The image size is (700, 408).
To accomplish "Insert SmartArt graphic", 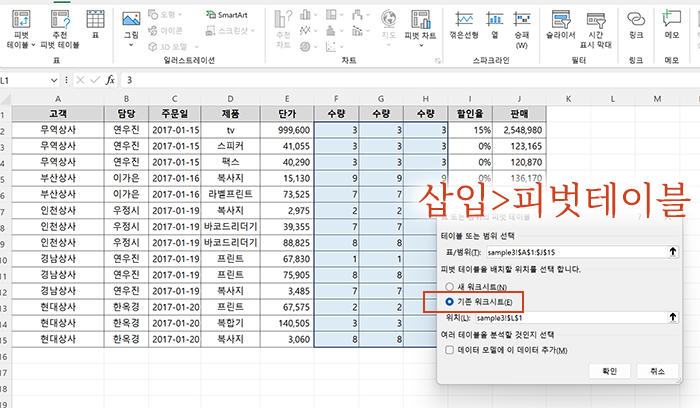I will point(227,15).
